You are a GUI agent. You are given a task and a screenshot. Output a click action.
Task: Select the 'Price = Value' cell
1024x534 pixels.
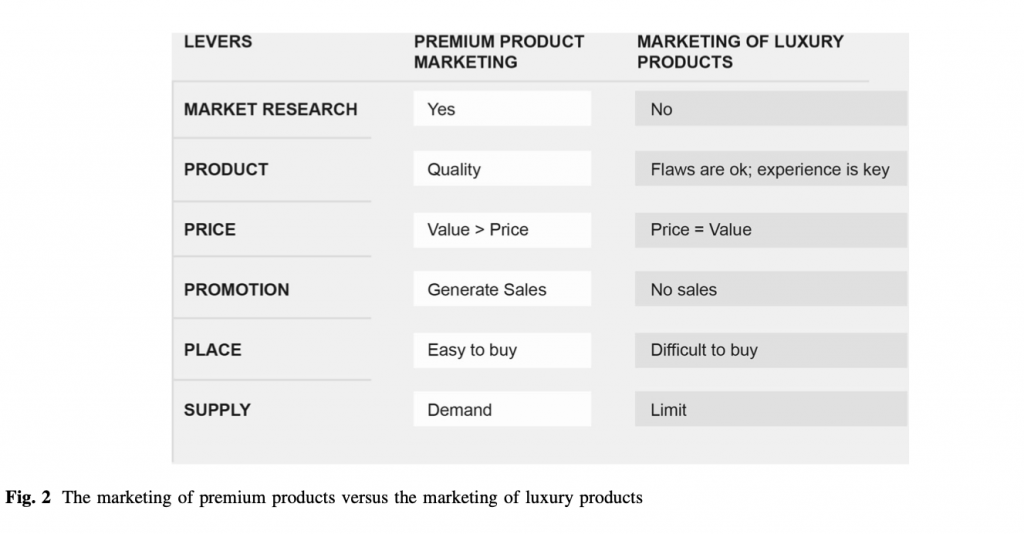771,230
